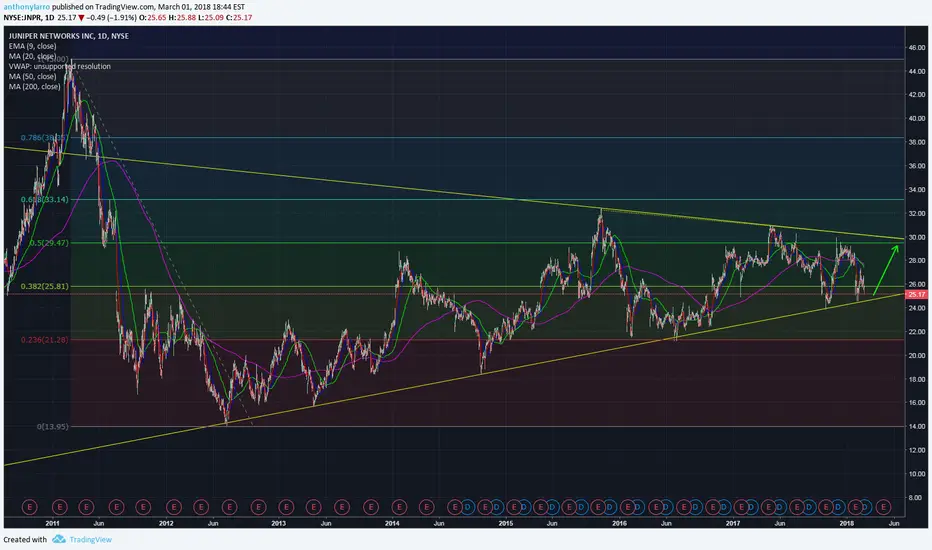This screenshot has width=932, height=550.
Task: Click the 2017 date axis label
Action: (733, 523)
